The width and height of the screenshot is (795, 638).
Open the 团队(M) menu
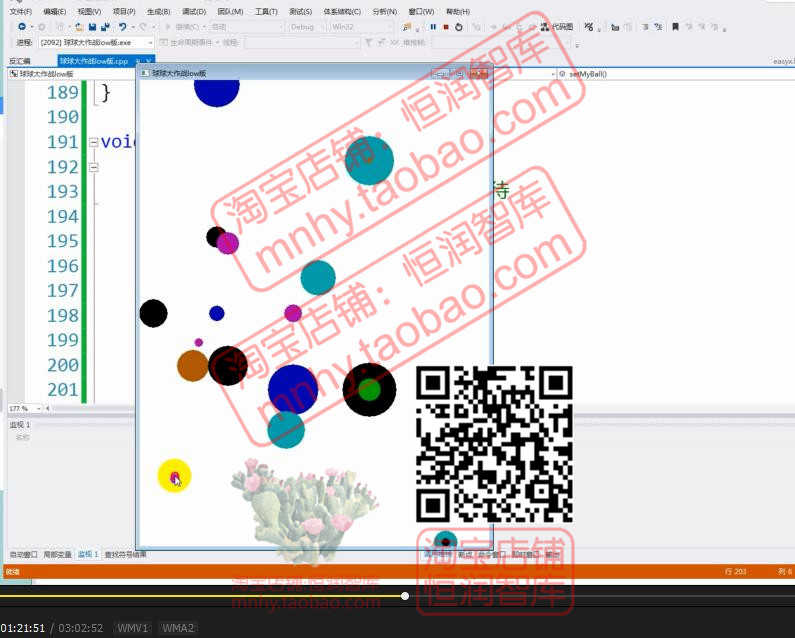[230, 11]
